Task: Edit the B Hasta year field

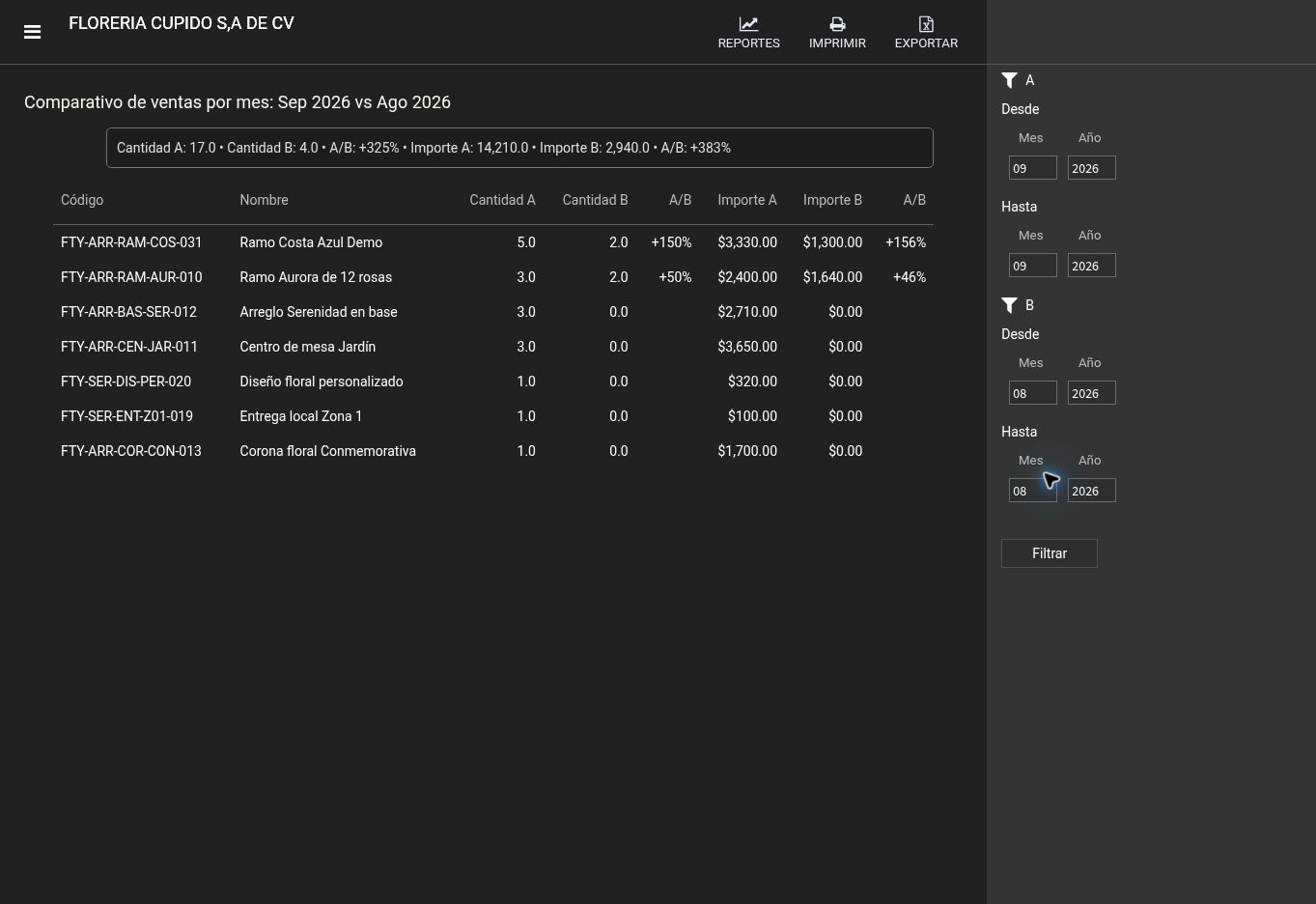Action: [1092, 491]
